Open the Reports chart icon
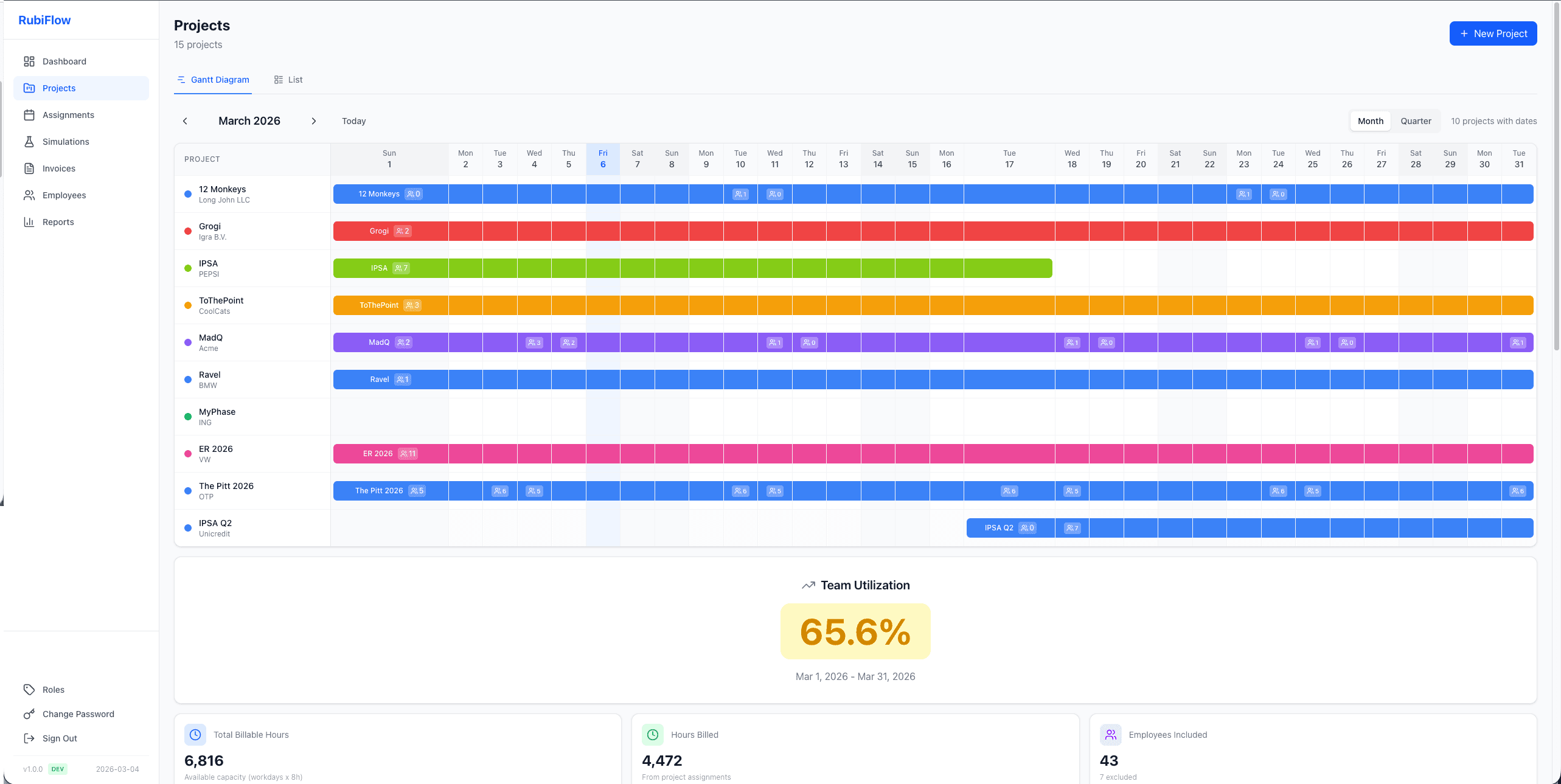This screenshot has height=784, width=1561. coord(29,222)
